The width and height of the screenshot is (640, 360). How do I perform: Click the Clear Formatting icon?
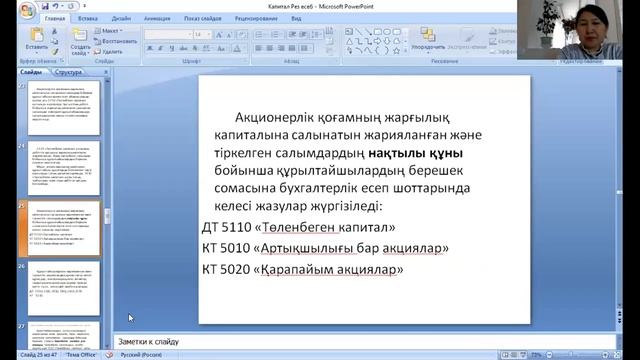tap(242, 35)
